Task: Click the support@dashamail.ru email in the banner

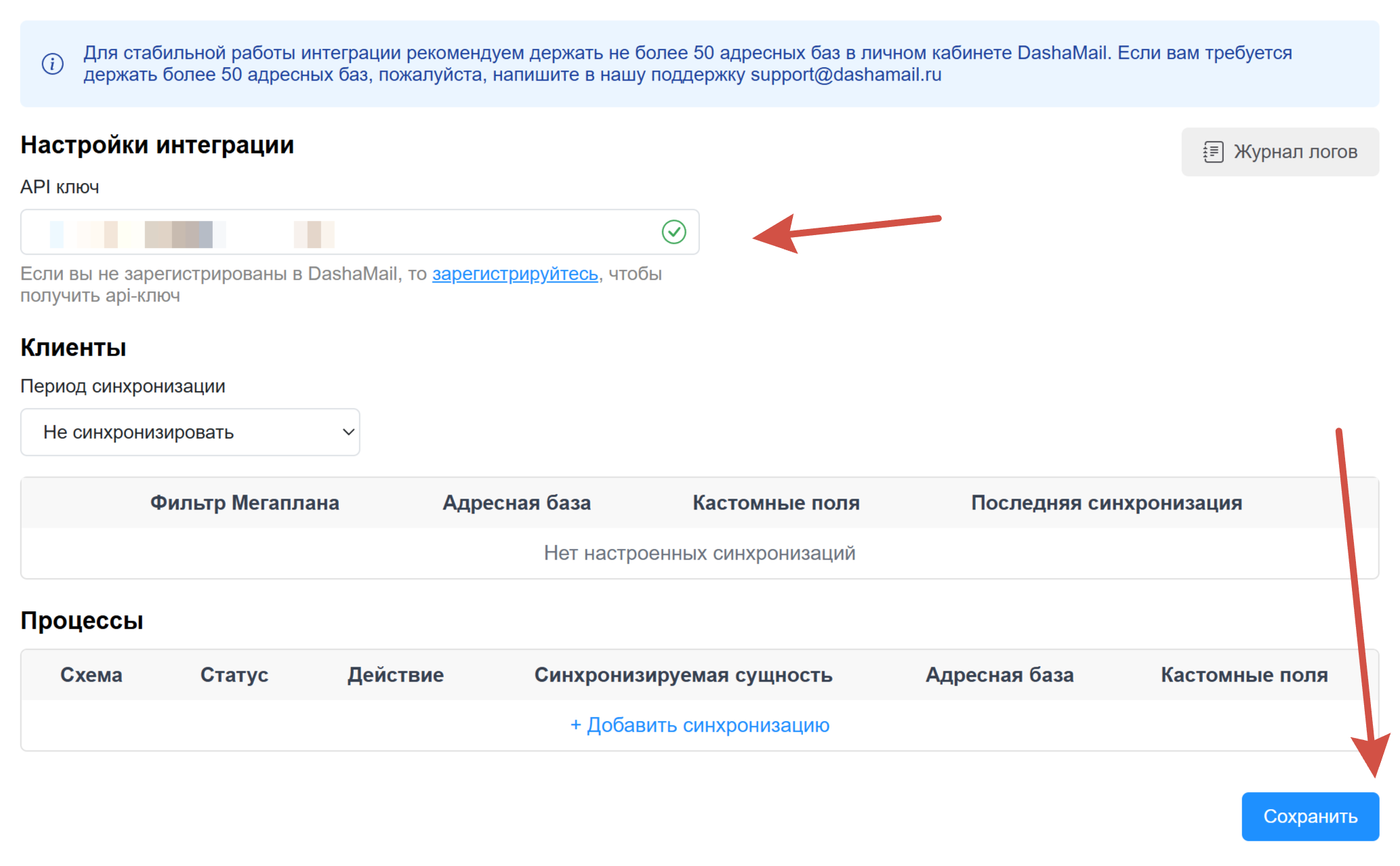Action: pyautogui.click(x=846, y=75)
